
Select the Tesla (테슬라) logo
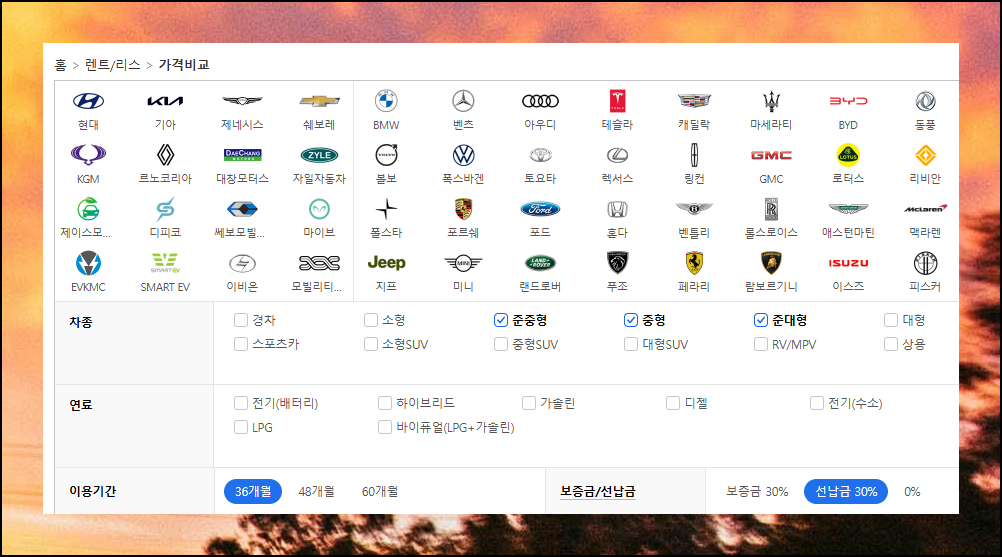coord(617,101)
